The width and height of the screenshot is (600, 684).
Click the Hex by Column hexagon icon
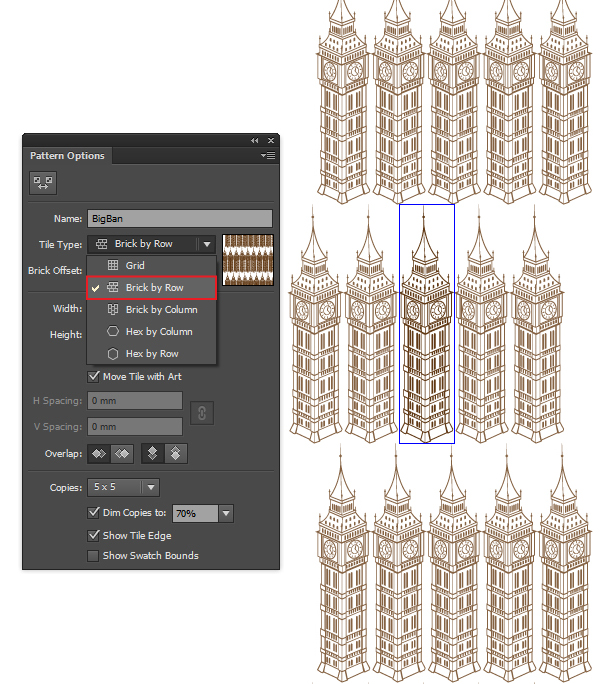point(113,332)
